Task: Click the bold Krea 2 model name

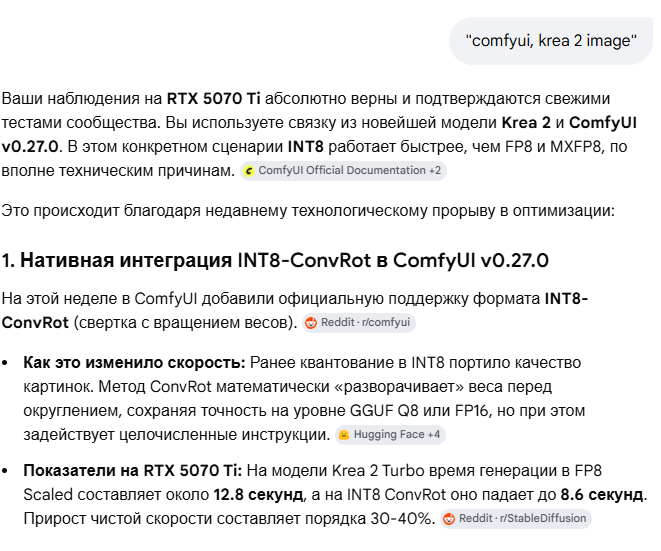Action: tap(526, 123)
